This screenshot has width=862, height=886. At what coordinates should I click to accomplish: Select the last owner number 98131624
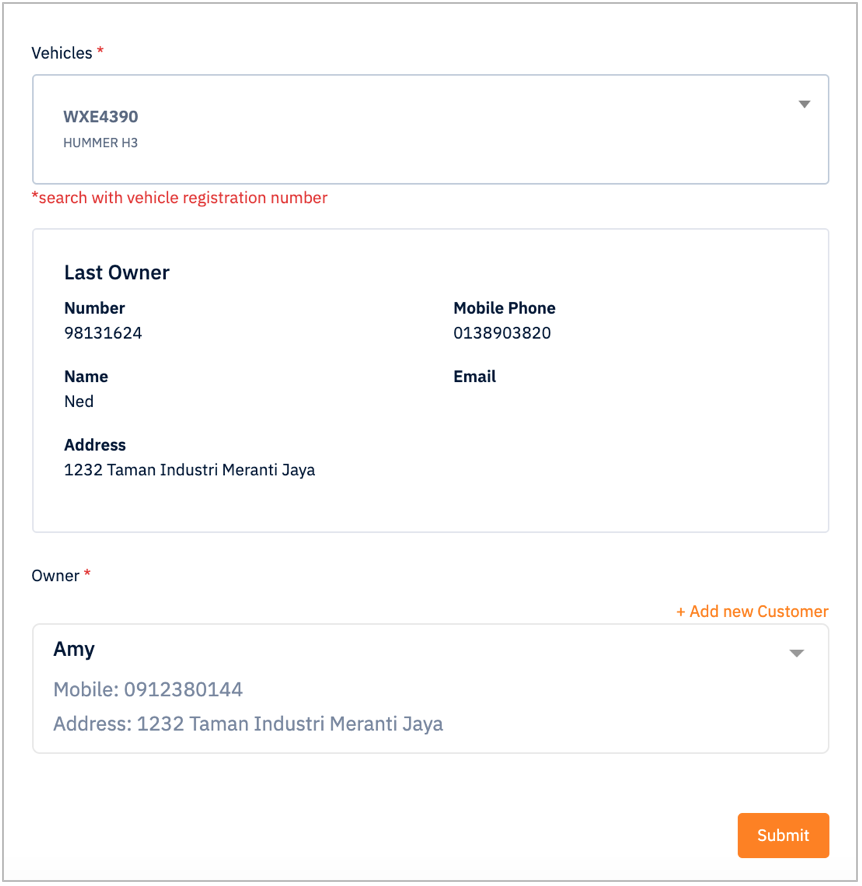click(103, 333)
